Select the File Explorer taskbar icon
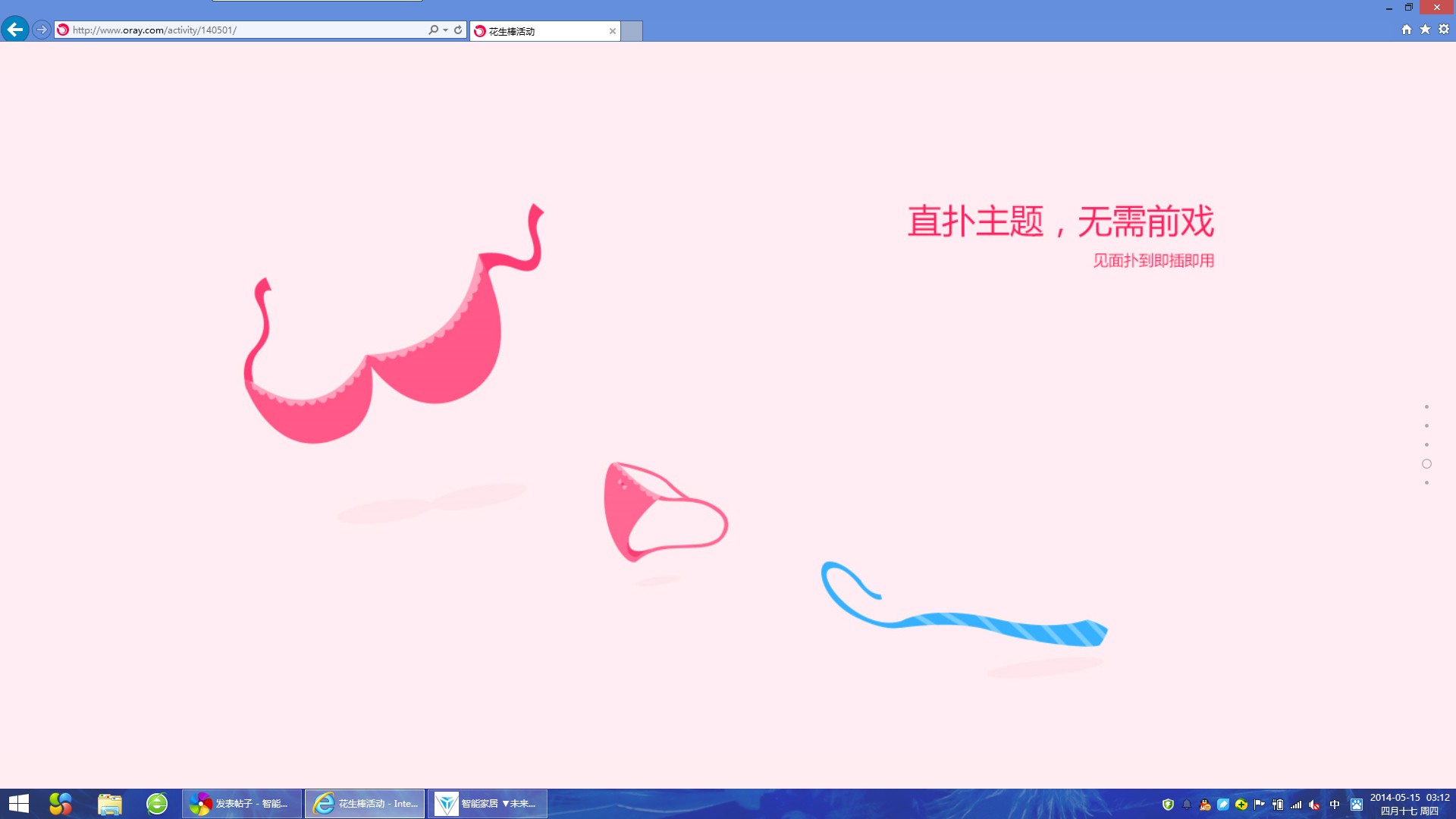1456x819 pixels. pyautogui.click(x=108, y=803)
